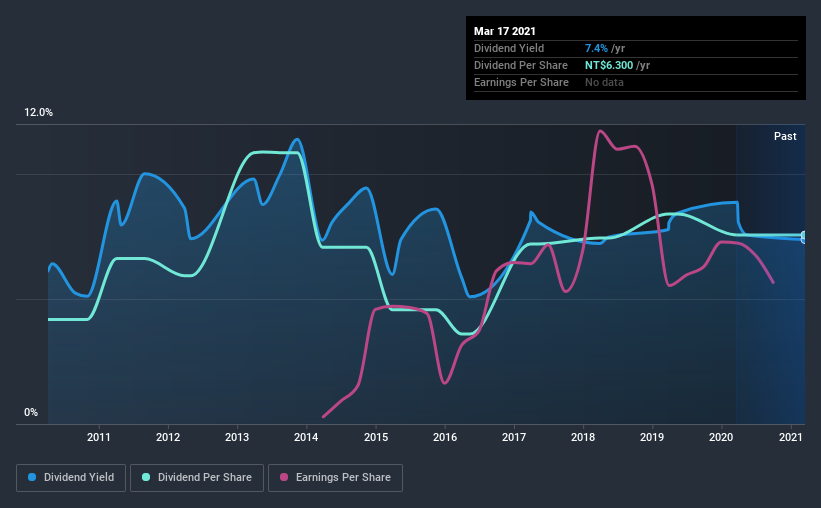Click the 2016 x-axis label
This screenshot has height=508, width=821.
(445, 437)
